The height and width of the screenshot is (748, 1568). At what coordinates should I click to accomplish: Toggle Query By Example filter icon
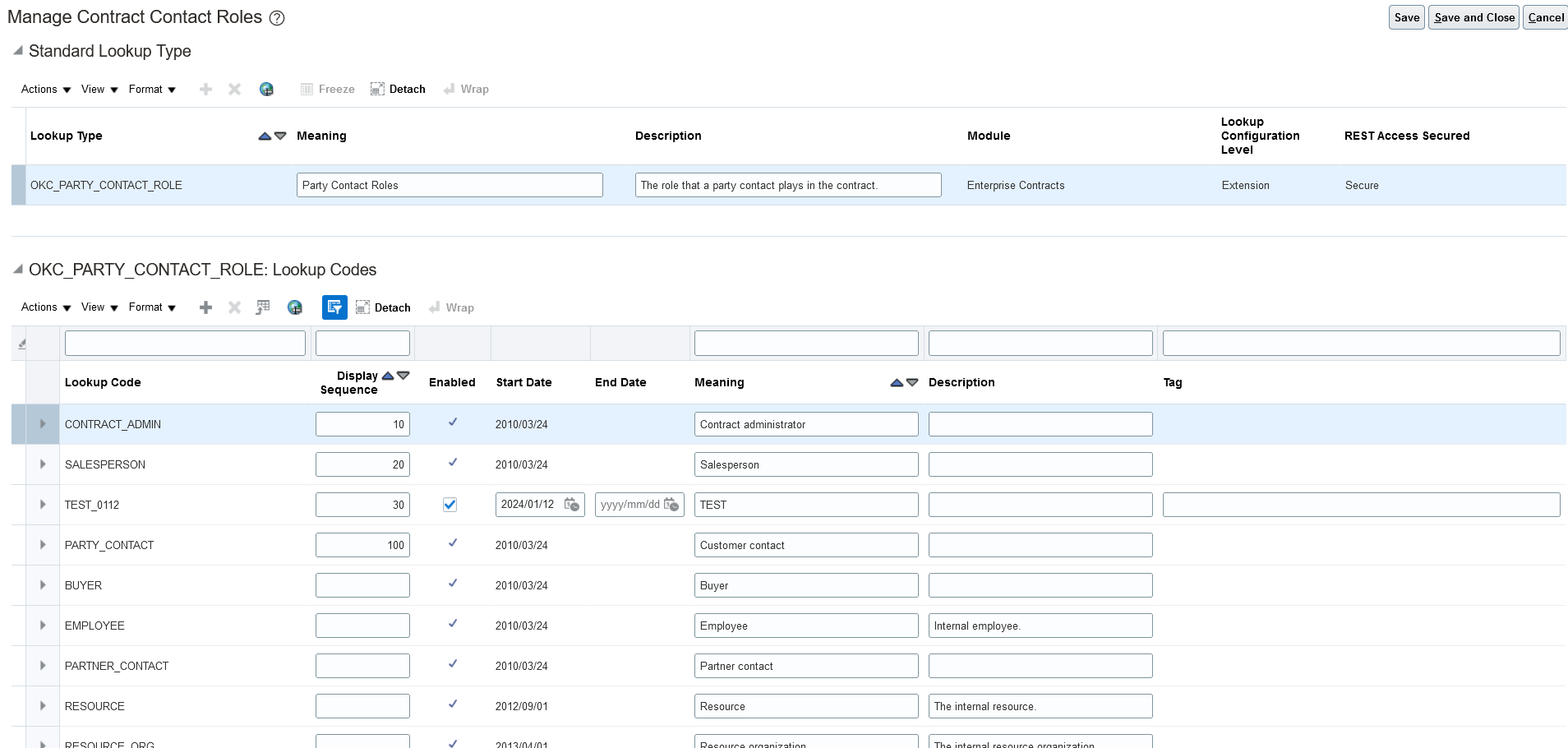tap(334, 307)
